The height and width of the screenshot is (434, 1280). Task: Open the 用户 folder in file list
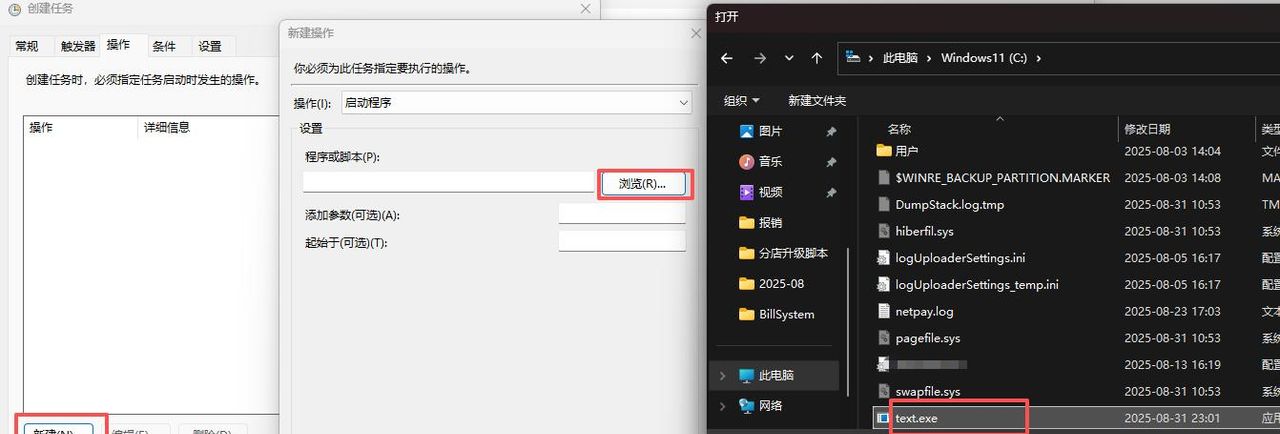906,151
